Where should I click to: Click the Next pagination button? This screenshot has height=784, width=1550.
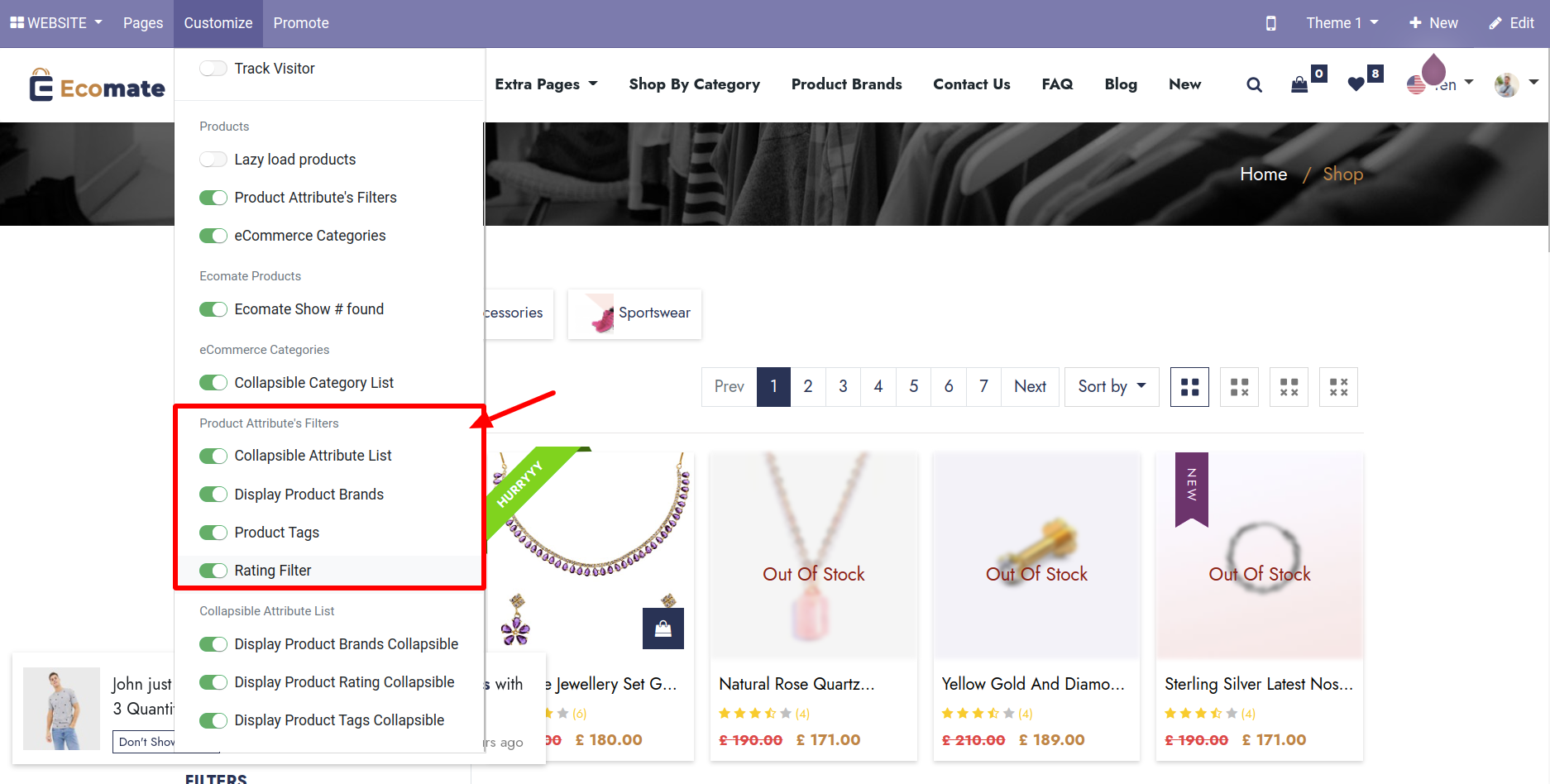point(1030,387)
